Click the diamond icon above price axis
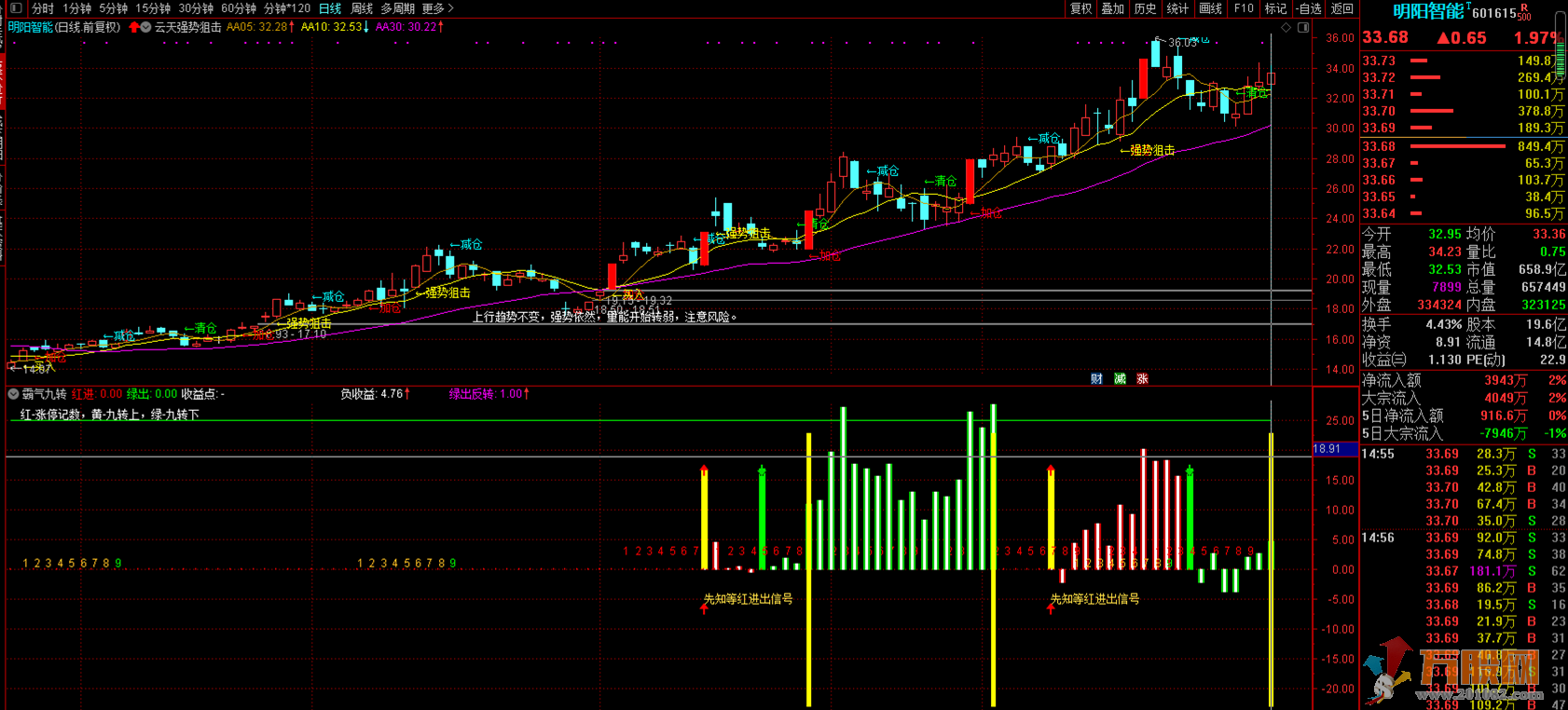This screenshot has width=1568, height=710. pos(1286,28)
